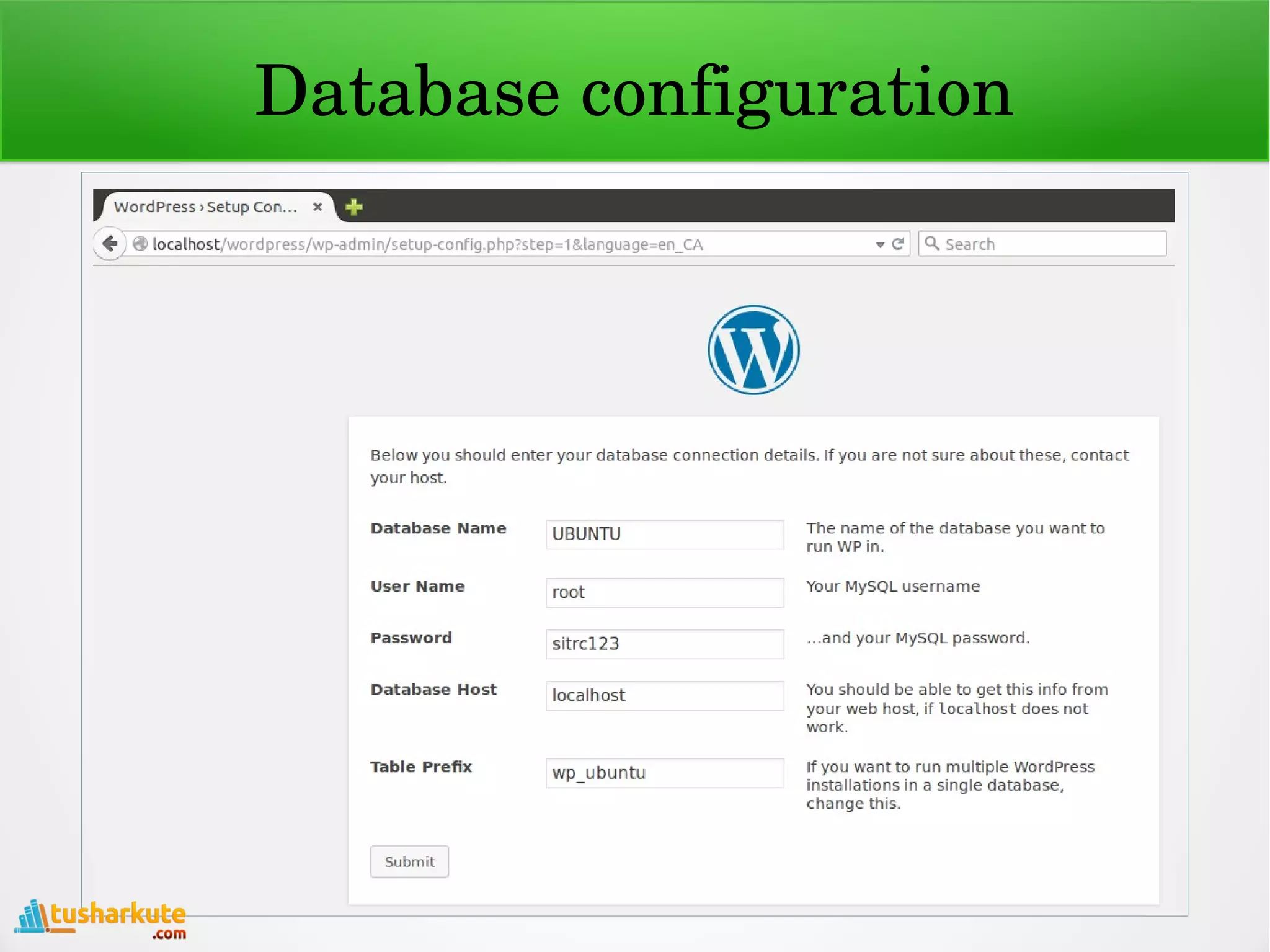Open a new tab with the plus icon

pyautogui.click(x=353, y=207)
